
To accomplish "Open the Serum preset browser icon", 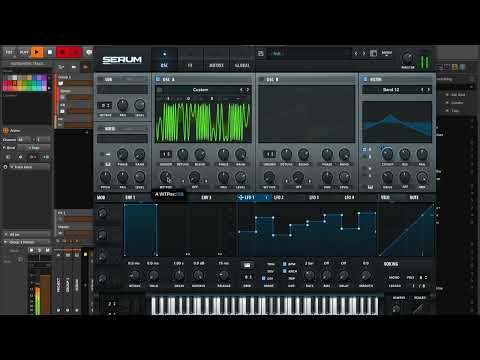I will (x=374, y=53).
